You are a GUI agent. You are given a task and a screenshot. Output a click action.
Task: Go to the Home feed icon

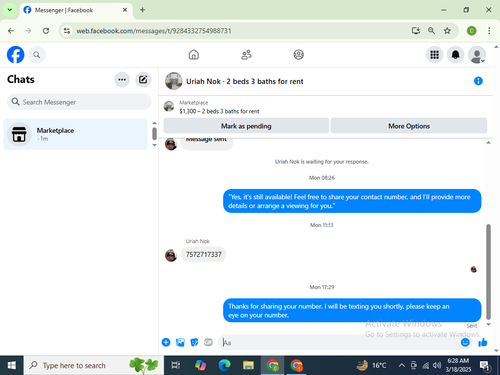pyautogui.click(x=194, y=54)
